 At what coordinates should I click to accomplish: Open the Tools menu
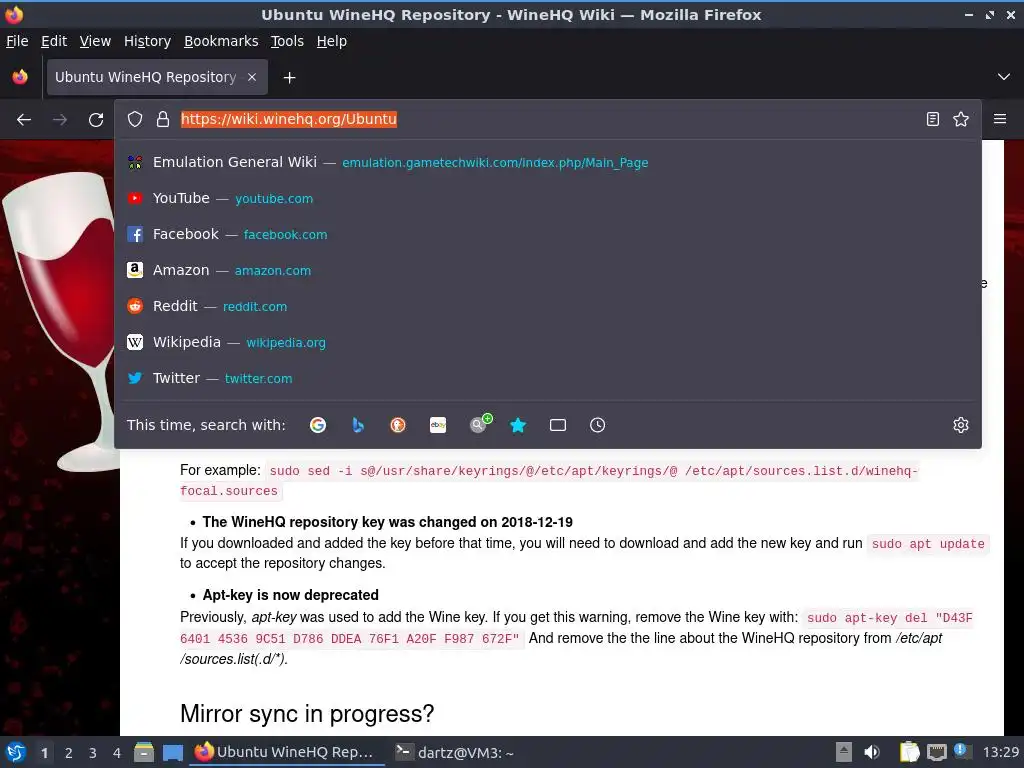coord(287,41)
